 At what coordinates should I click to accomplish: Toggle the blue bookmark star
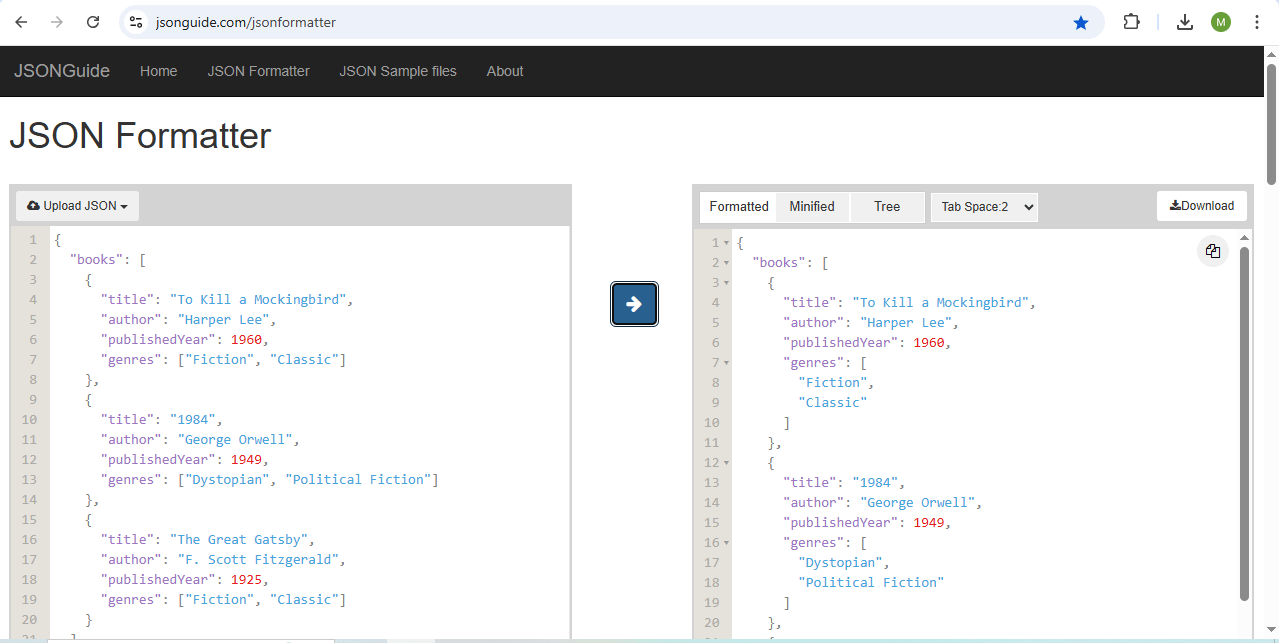(x=1081, y=22)
